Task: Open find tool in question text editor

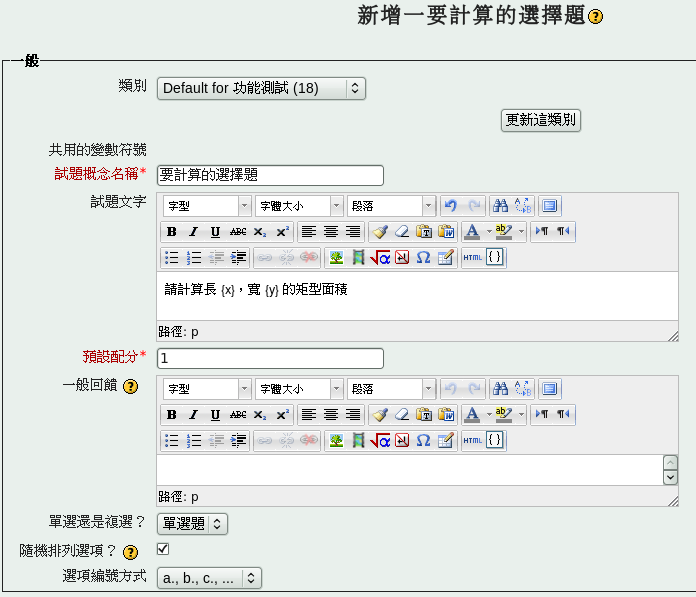Action: (x=500, y=206)
